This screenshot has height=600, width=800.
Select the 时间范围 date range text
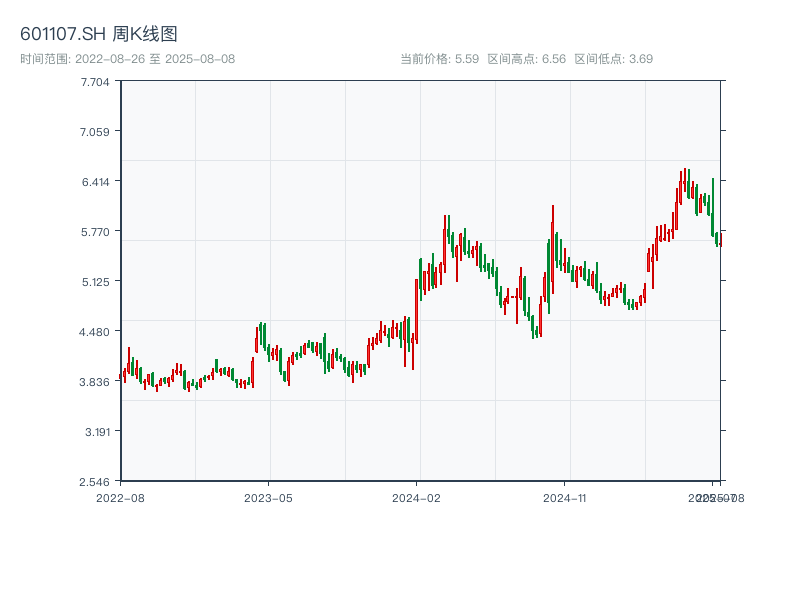point(127,59)
